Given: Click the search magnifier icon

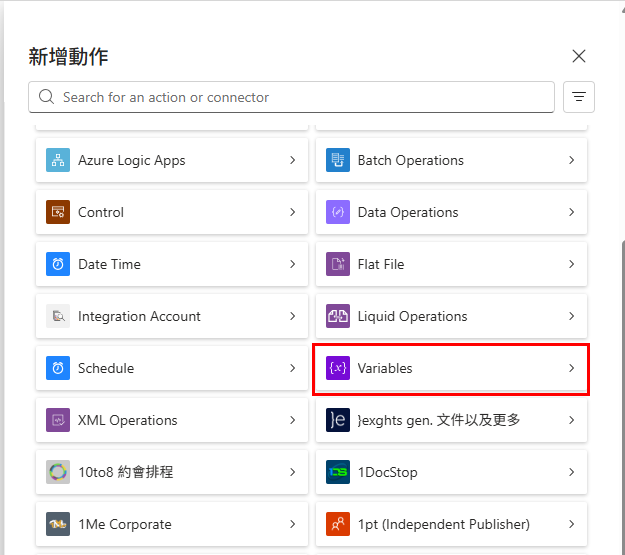Looking at the screenshot, I should [x=46, y=97].
